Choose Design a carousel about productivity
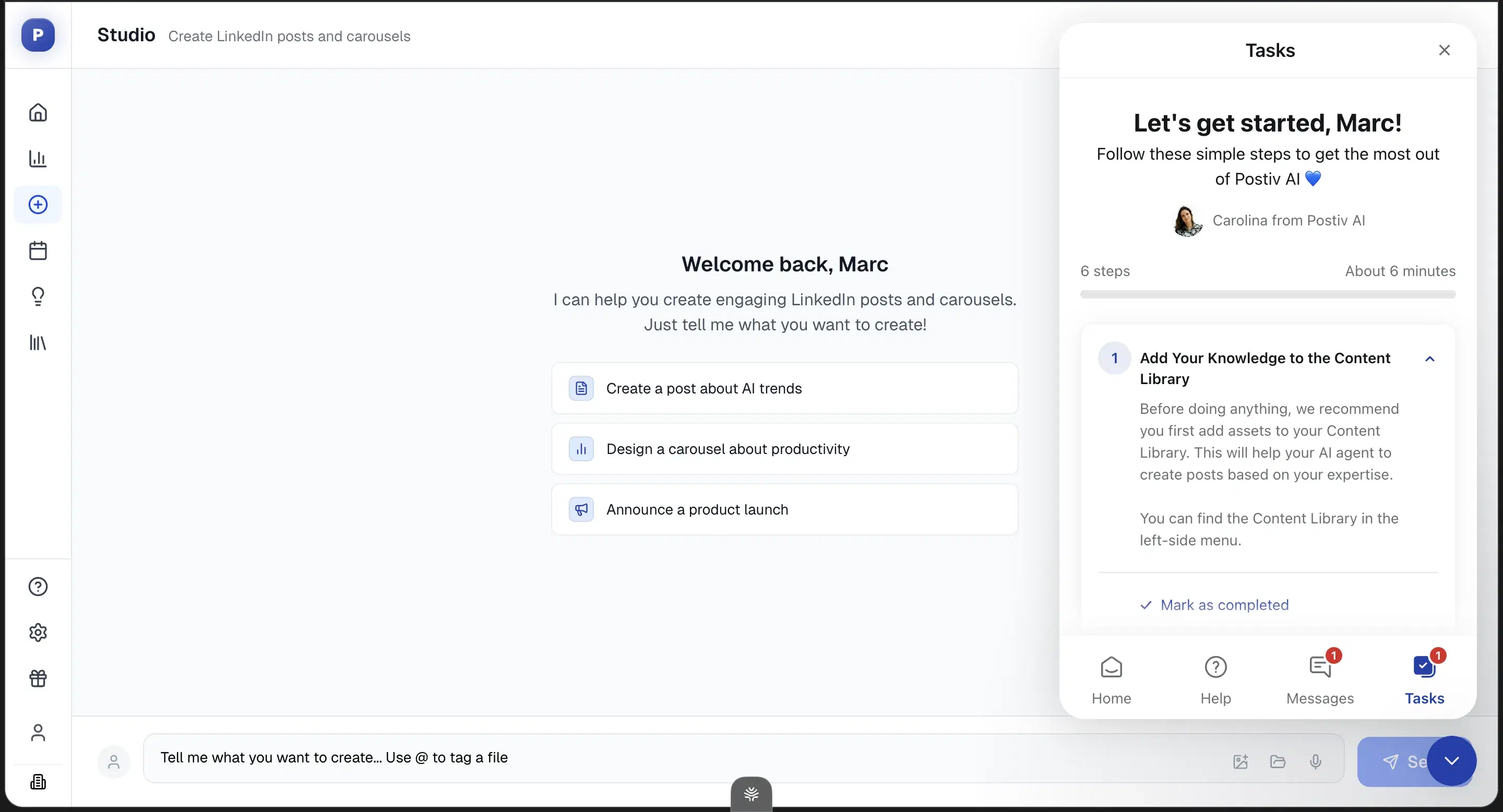This screenshot has width=1503, height=812. 785,449
